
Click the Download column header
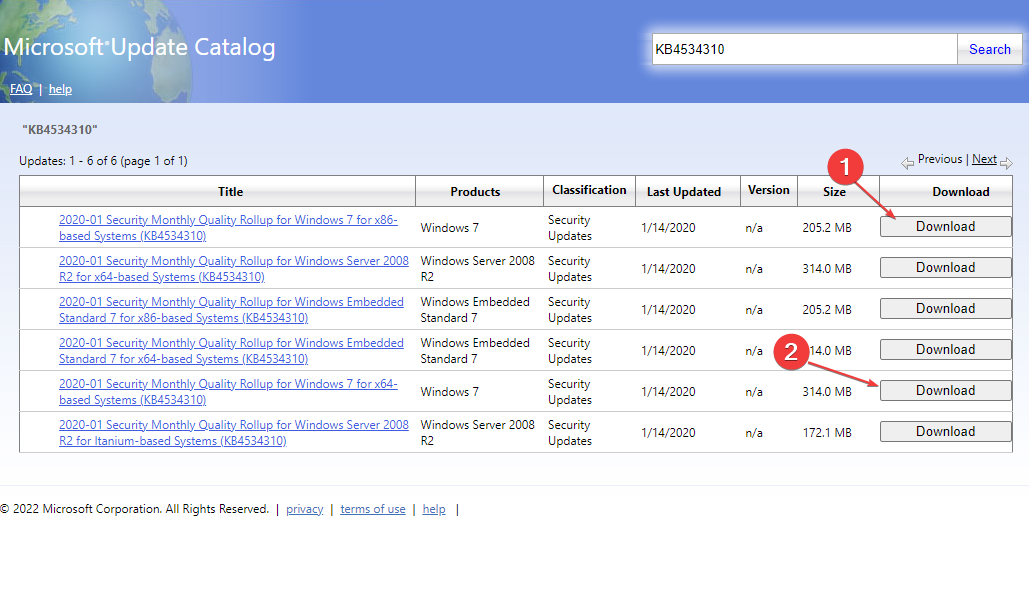pos(961,192)
